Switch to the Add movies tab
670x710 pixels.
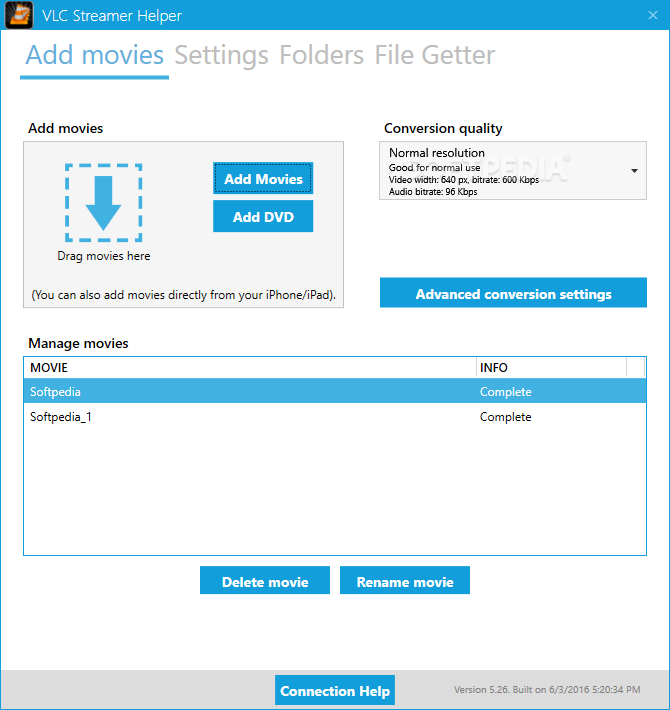[95, 56]
